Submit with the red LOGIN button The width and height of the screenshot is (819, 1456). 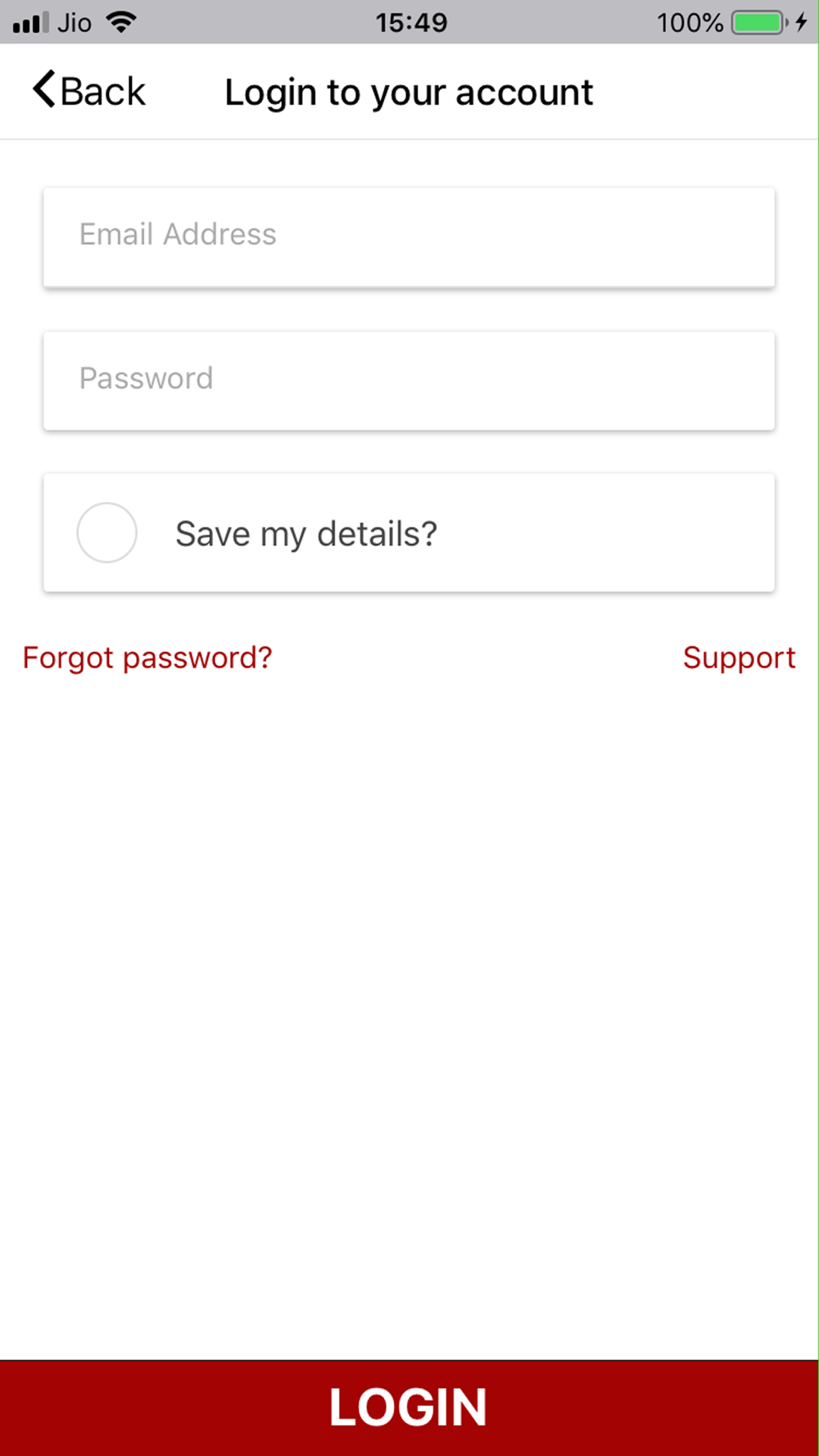click(409, 1408)
